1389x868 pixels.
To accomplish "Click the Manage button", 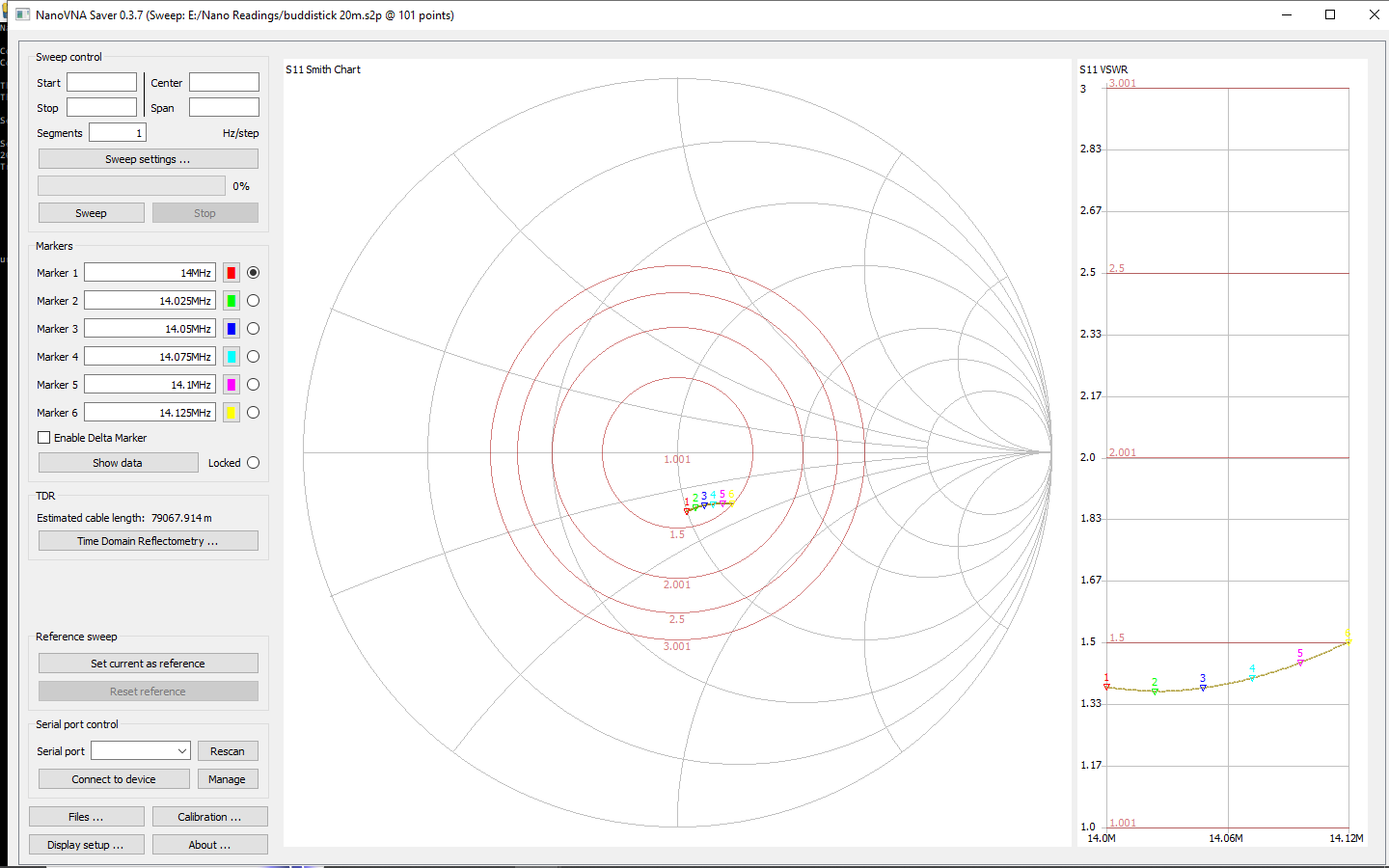I will tap(228, 779).
